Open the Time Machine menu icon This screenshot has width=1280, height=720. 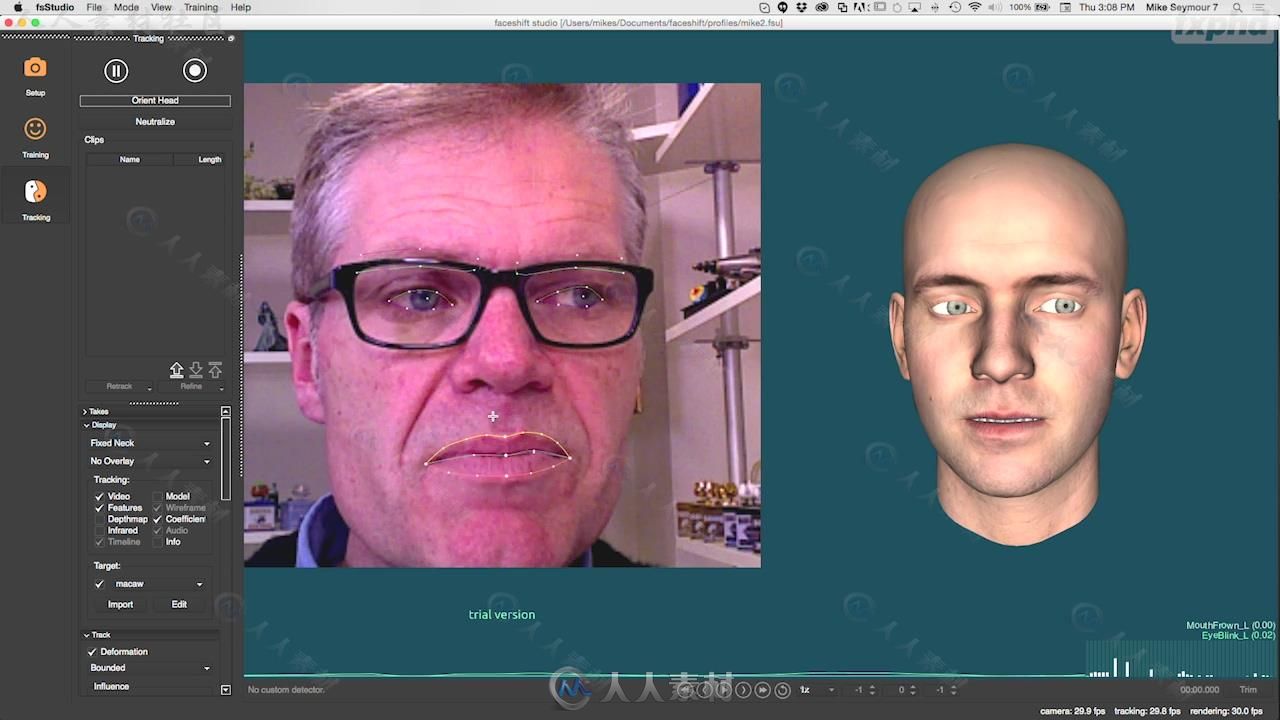tap(955, 7)
